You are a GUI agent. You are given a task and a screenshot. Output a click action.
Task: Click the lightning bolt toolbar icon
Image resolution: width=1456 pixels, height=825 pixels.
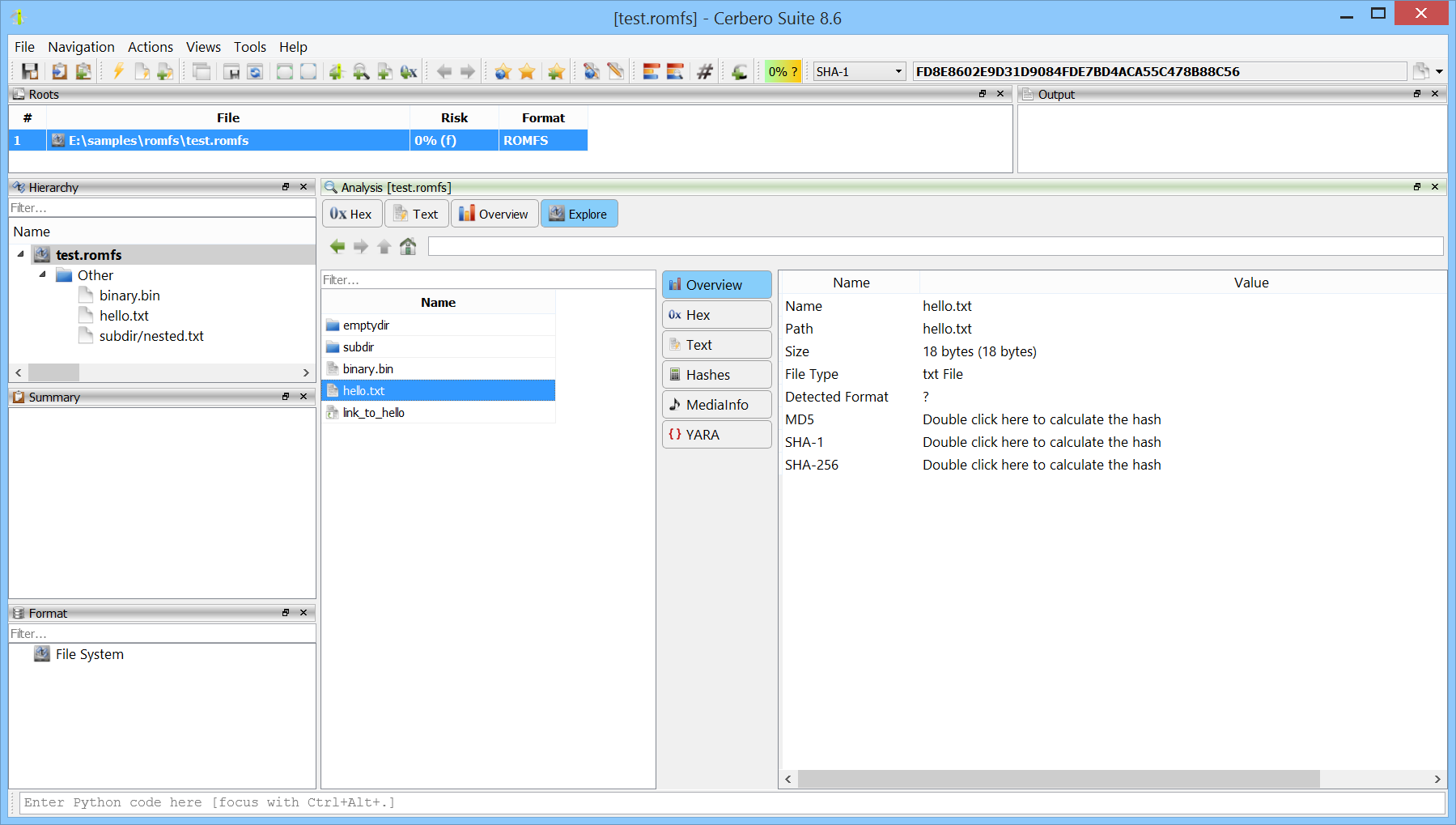118,72
